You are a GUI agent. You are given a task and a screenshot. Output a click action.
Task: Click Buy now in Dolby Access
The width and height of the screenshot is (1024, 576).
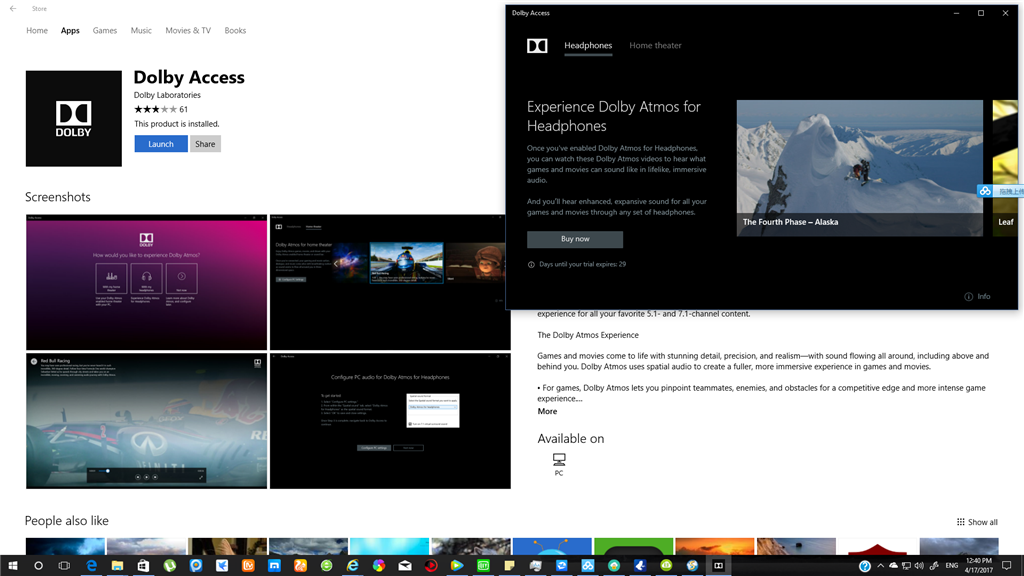click(575, 239)
